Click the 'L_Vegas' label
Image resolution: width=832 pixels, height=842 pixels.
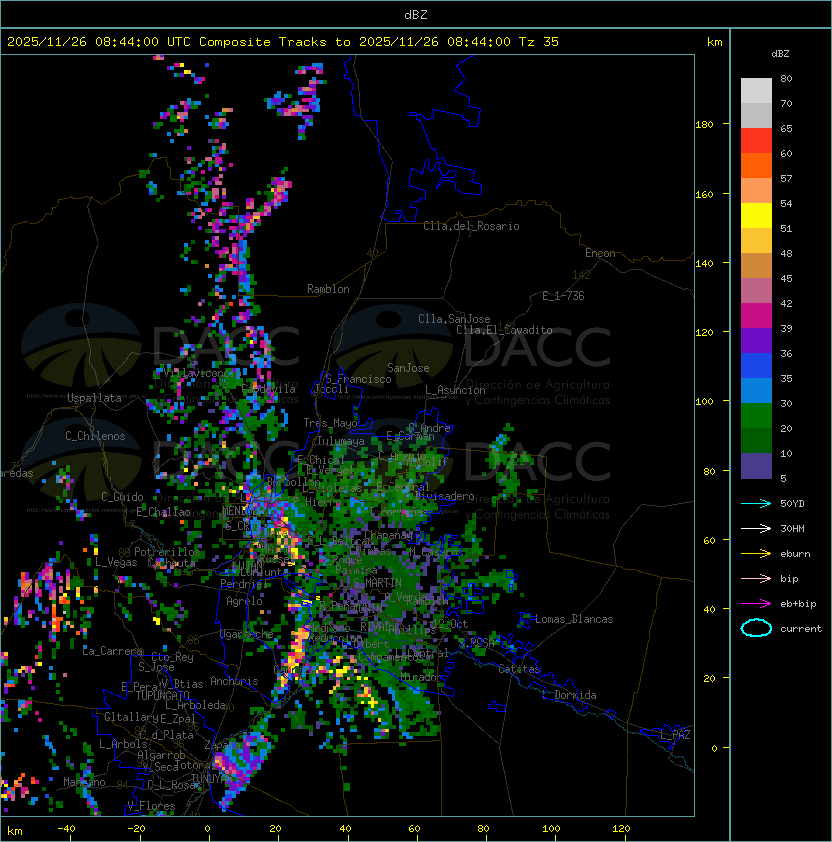pos(116,562)
